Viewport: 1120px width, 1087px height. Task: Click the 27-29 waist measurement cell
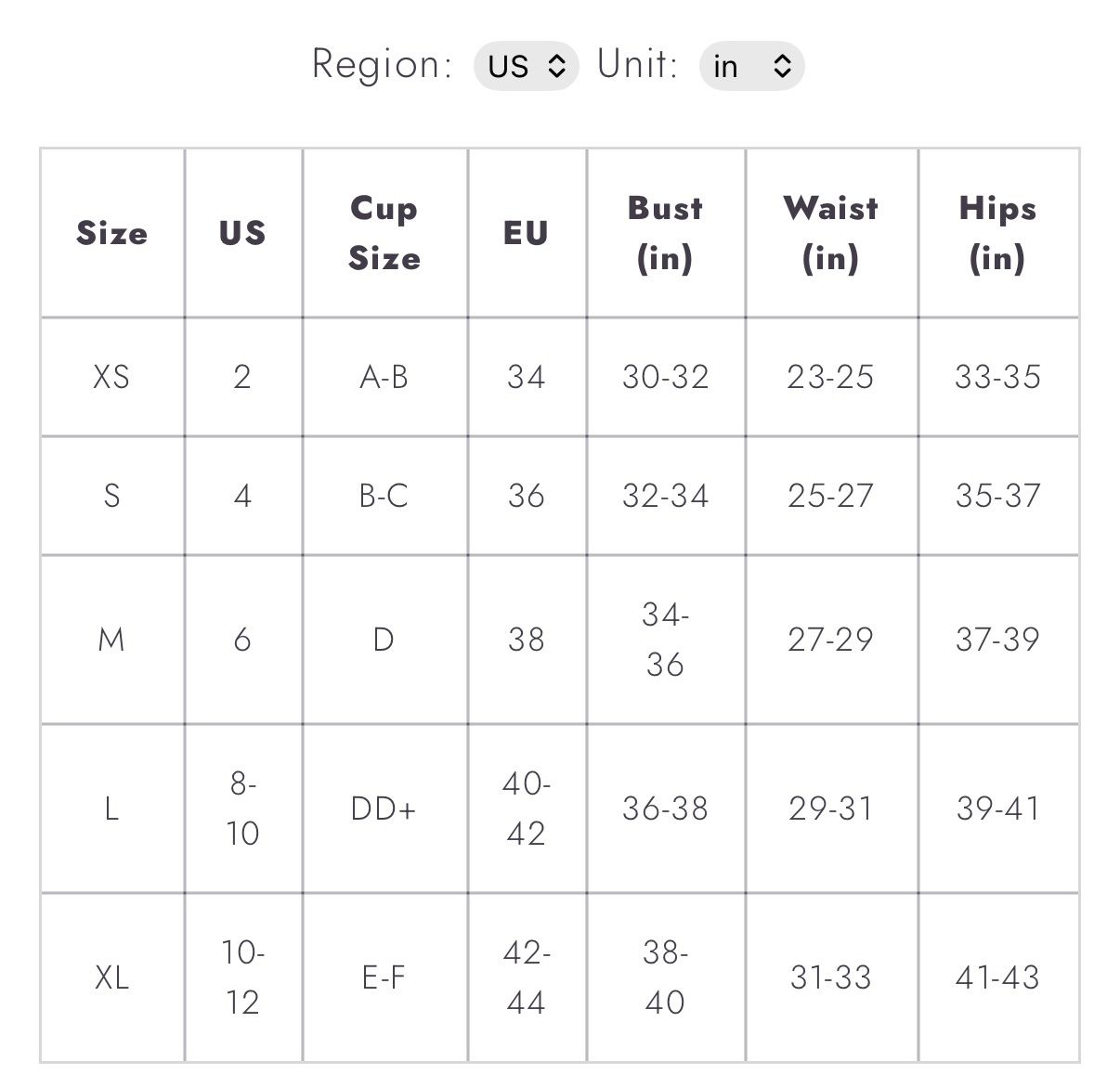tap(831, 640)
